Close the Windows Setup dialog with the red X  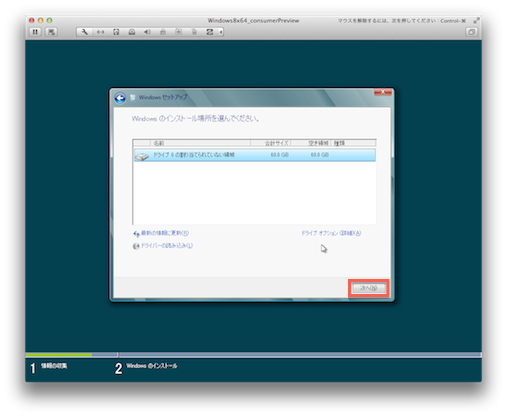[383, 92]
